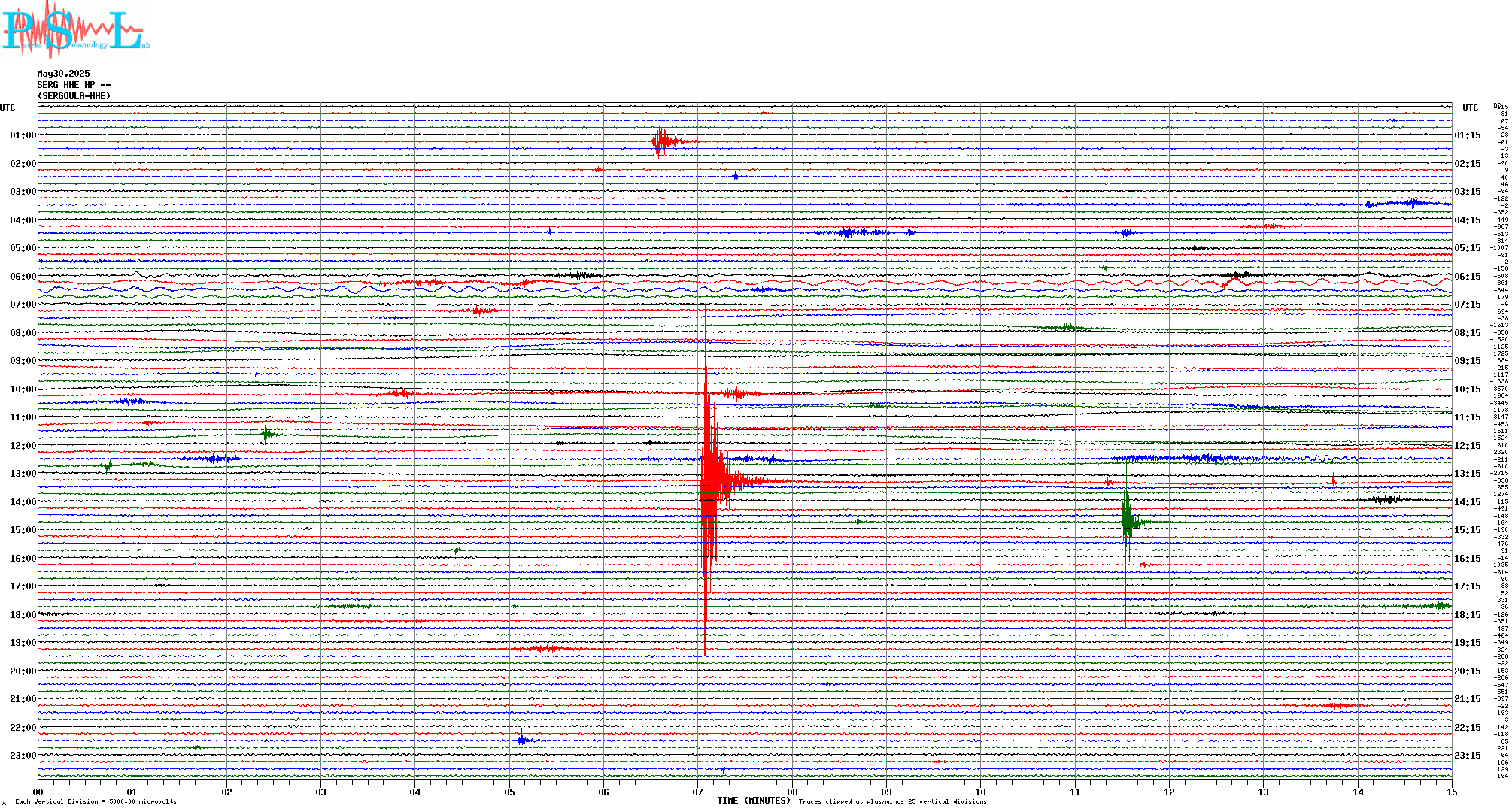Click the small red event on 01:00 trace
This screenshot has height=812, width=1512.
[660, 141]
